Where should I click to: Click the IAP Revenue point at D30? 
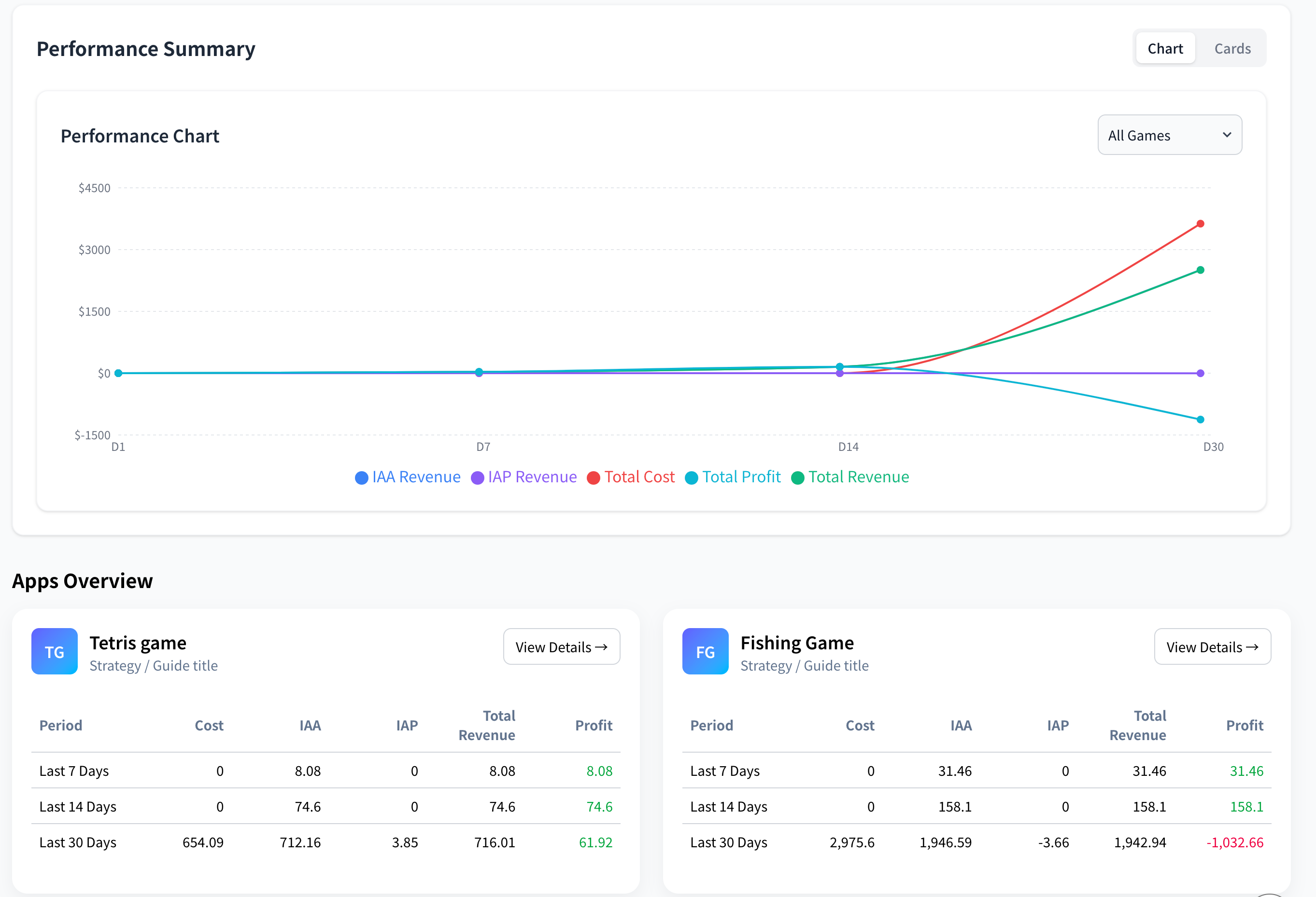[1200, 374]
